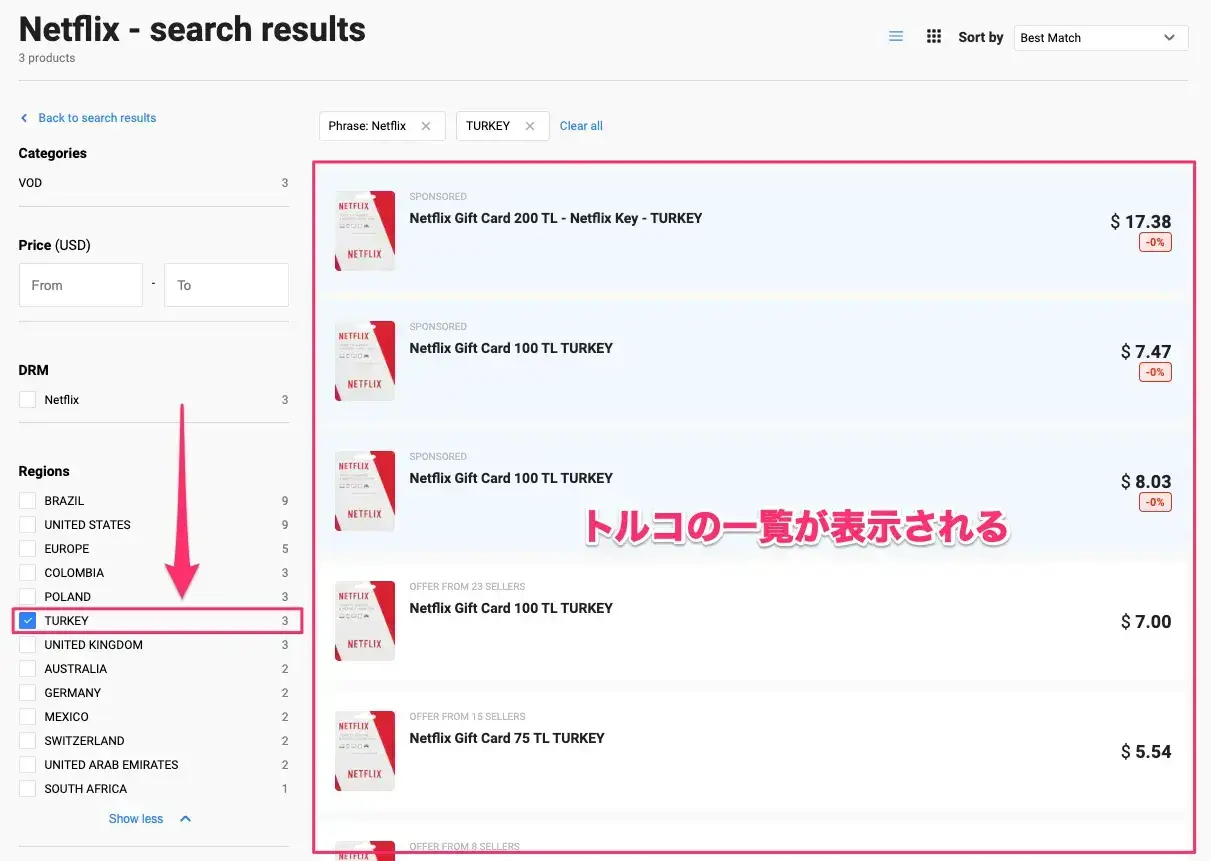This screenshot has width=1211, height=861.
Task: Uncheck the TURKEY region checkbox
Action: [28, 621]
